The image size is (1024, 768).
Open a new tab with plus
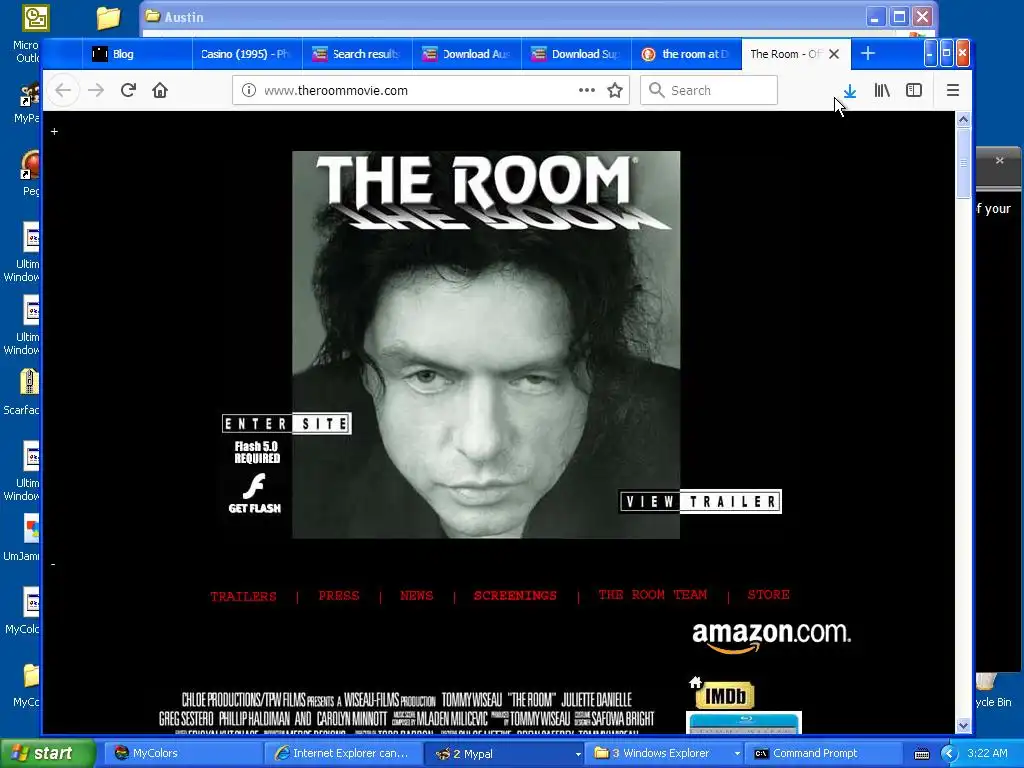coord(867,54)
